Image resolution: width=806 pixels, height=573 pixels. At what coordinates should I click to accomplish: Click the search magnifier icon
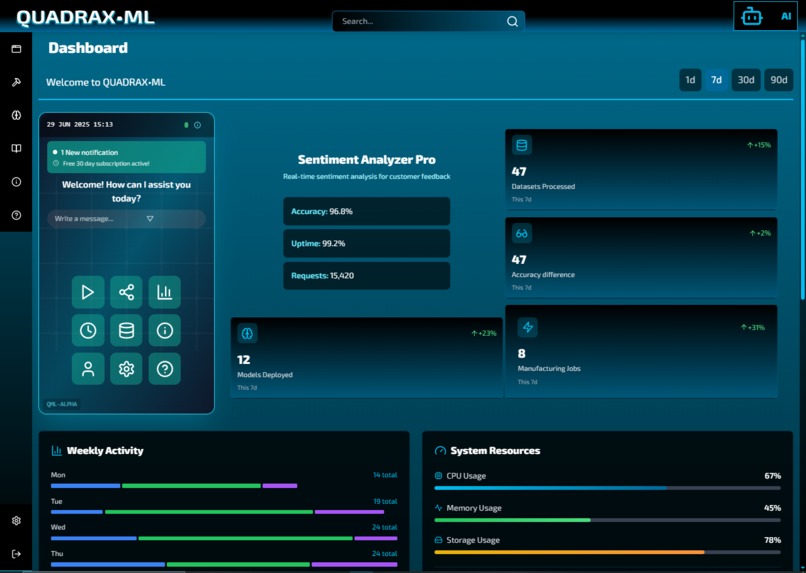click(512, 21)
